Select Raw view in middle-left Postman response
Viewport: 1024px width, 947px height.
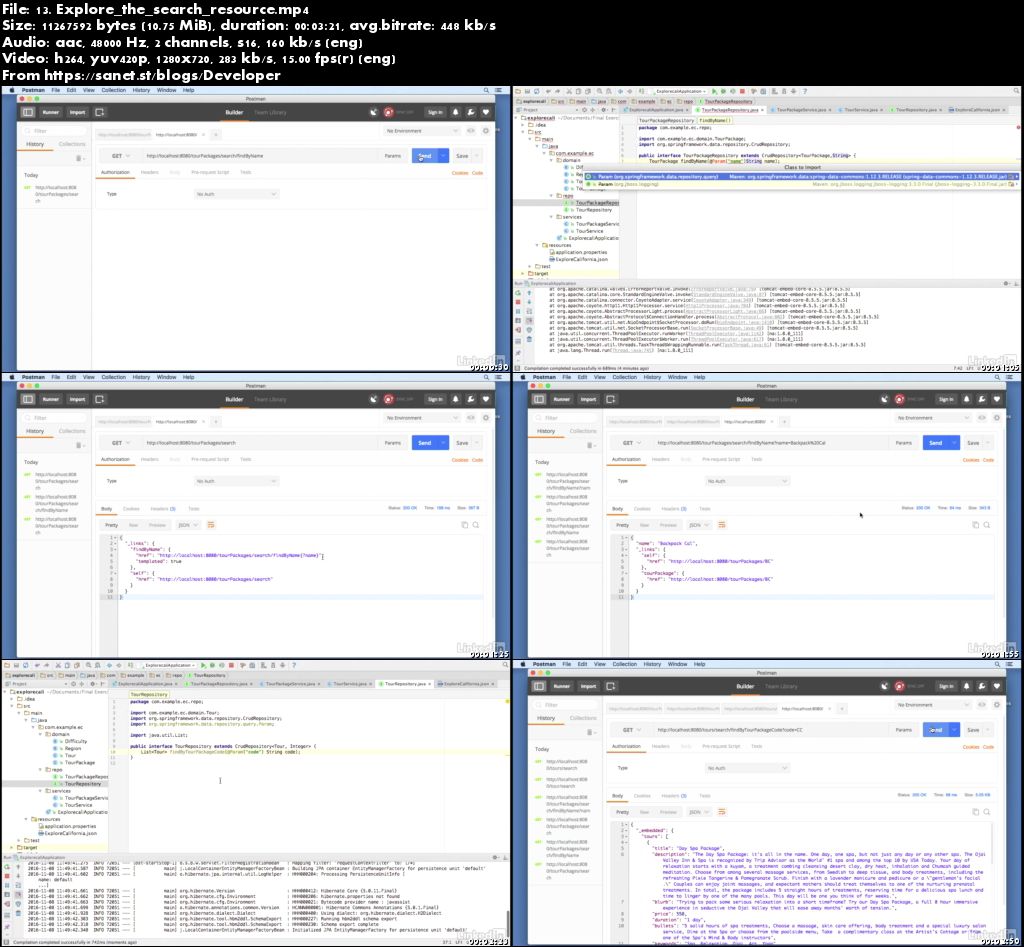pos(133,525)
